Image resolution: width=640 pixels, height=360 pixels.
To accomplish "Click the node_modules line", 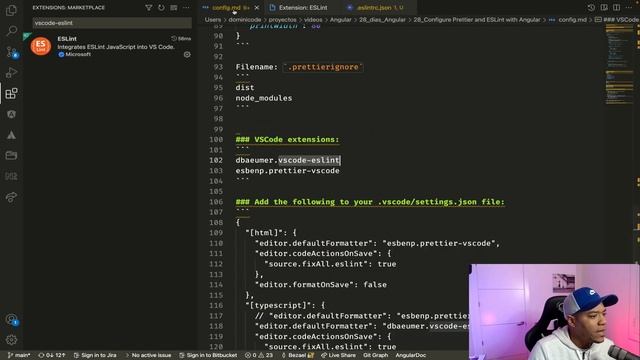I will coord(264,98).
